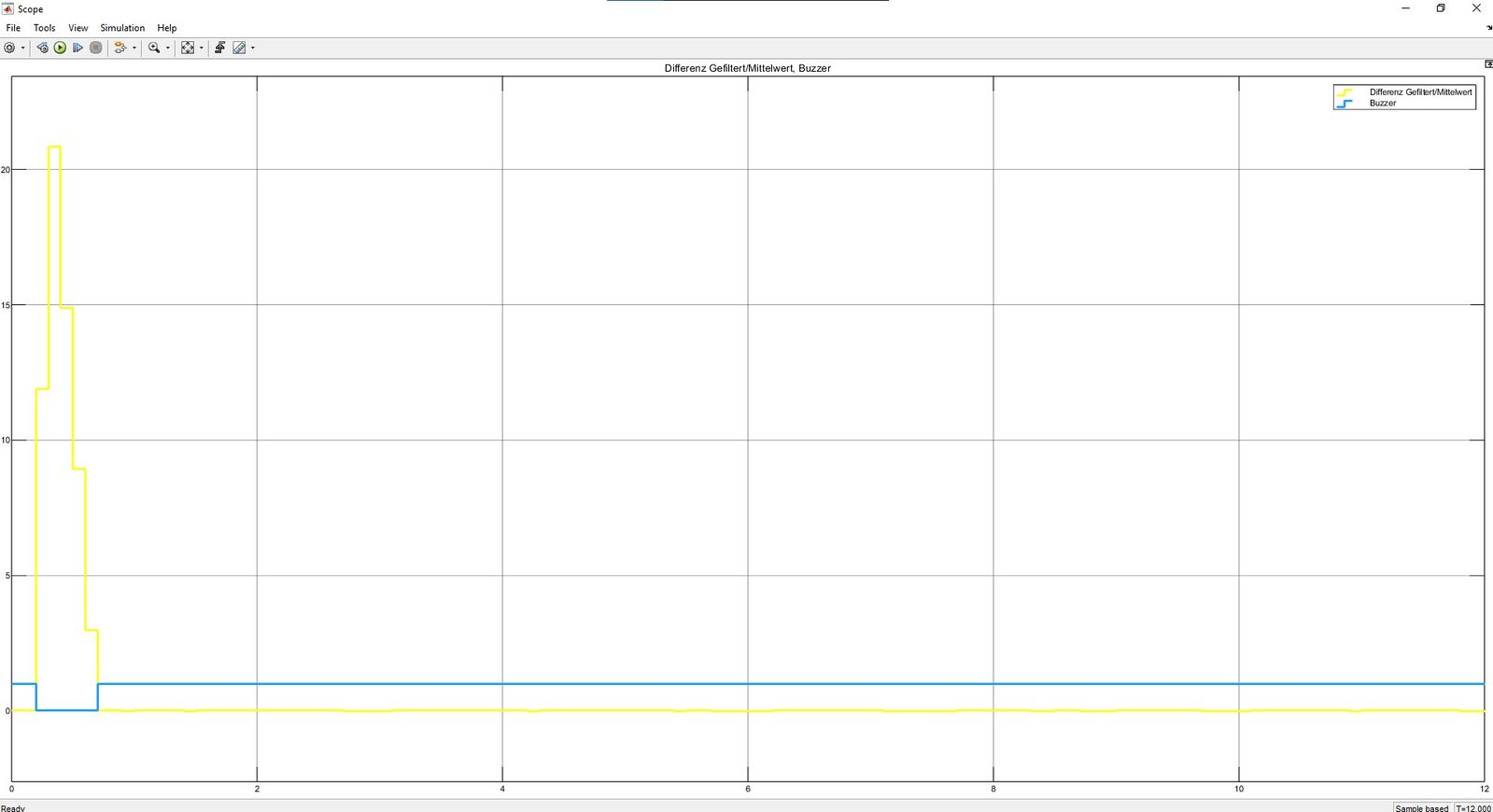This screenshot has width=1493, height=812.
Task: Enable the Triggers tool icon
Action: tap(219, 48)
